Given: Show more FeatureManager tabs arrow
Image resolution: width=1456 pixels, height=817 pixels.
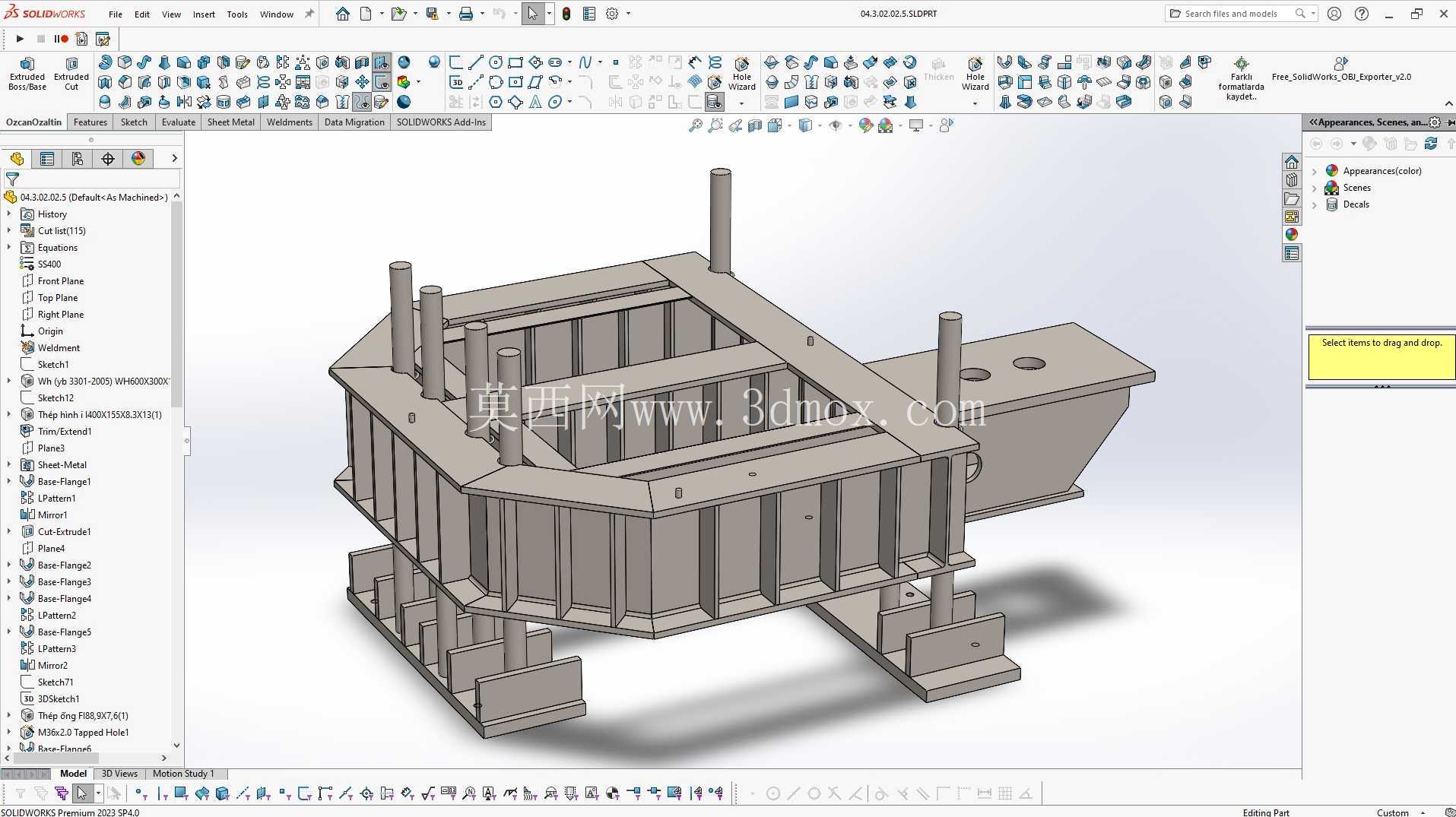Looking at the screenshot, I should click(174, 158).
